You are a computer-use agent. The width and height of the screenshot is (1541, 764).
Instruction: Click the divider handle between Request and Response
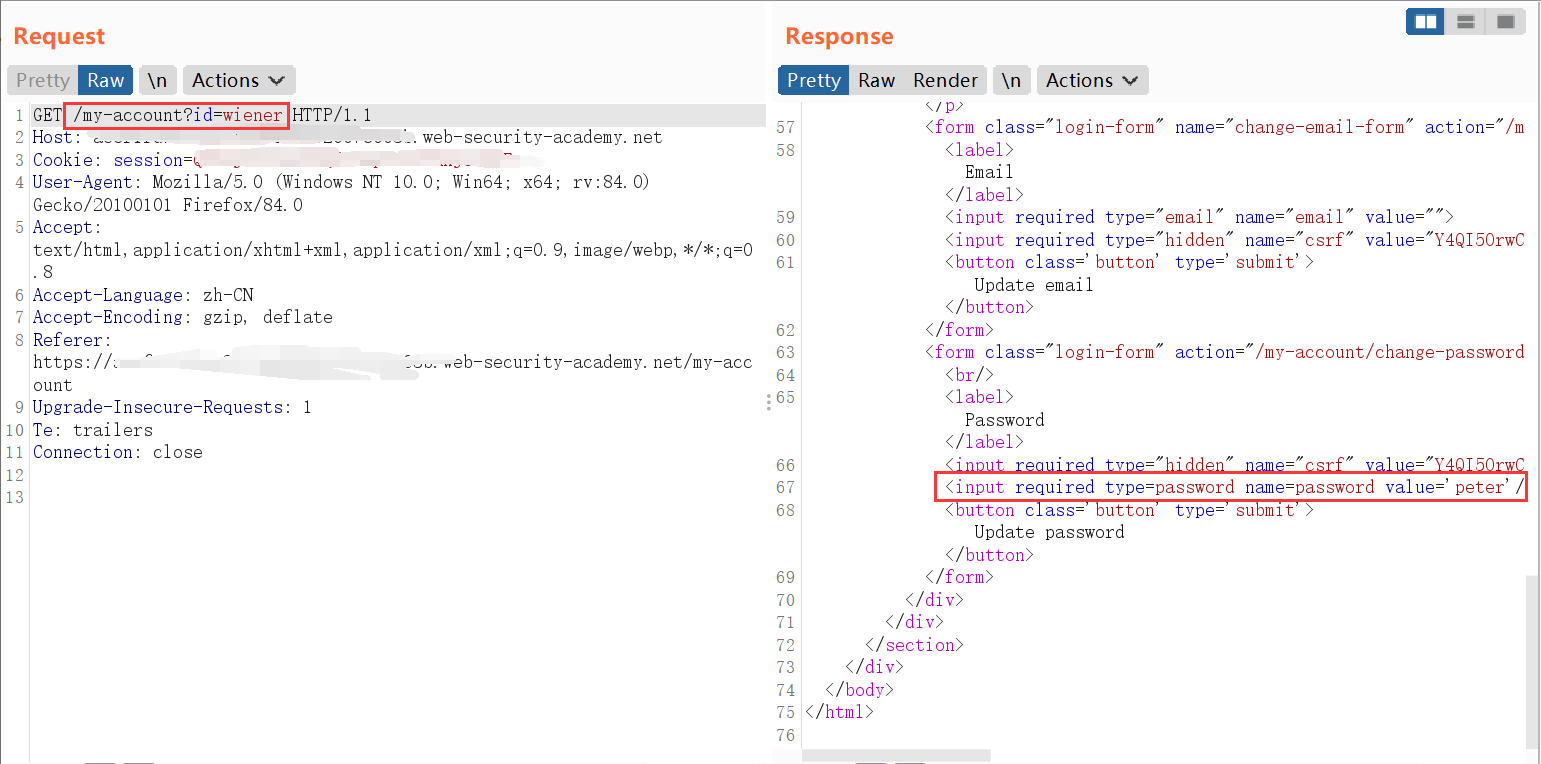coord(769,402)
